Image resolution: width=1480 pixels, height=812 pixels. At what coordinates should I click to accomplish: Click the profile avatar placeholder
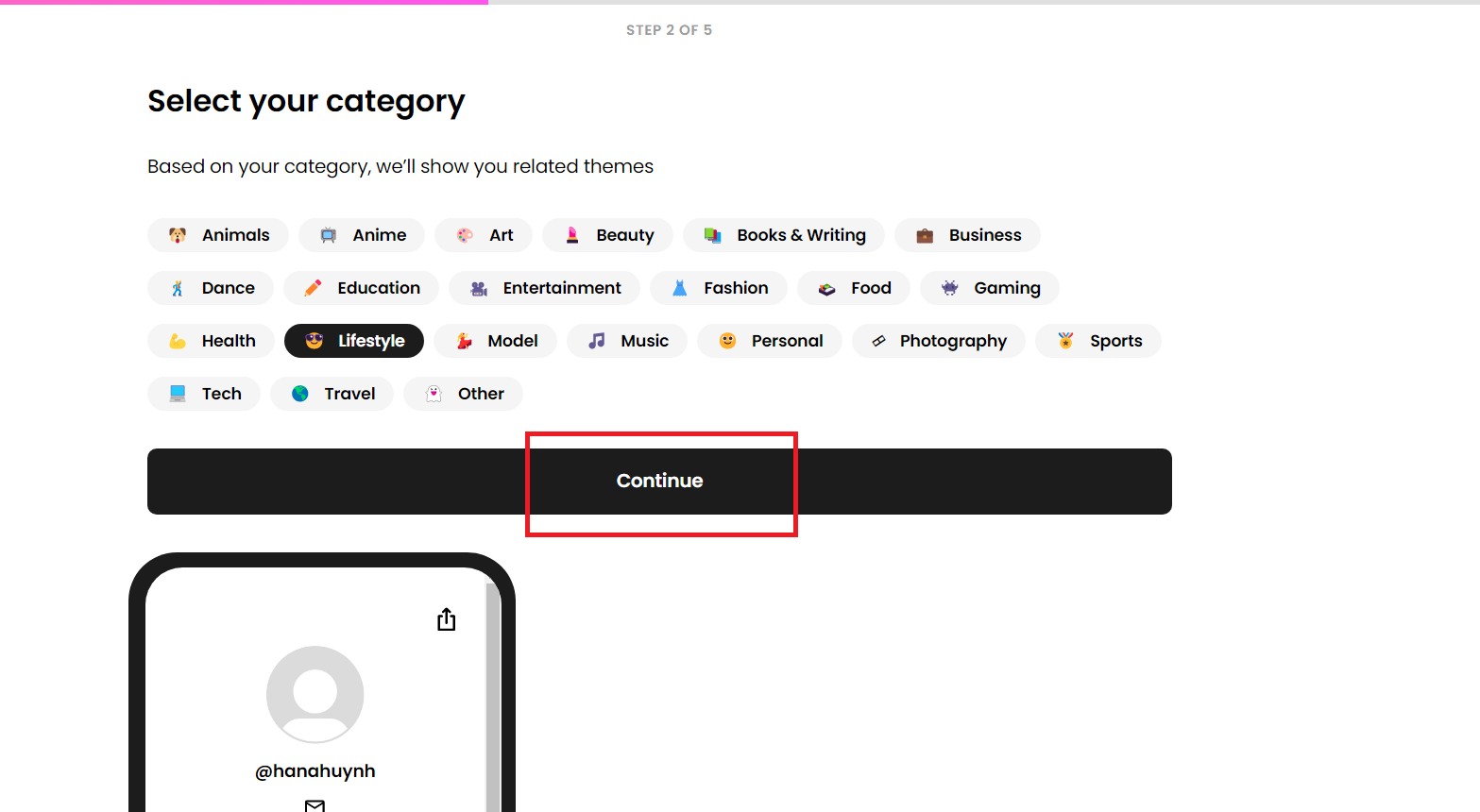(x=315, y=694)
